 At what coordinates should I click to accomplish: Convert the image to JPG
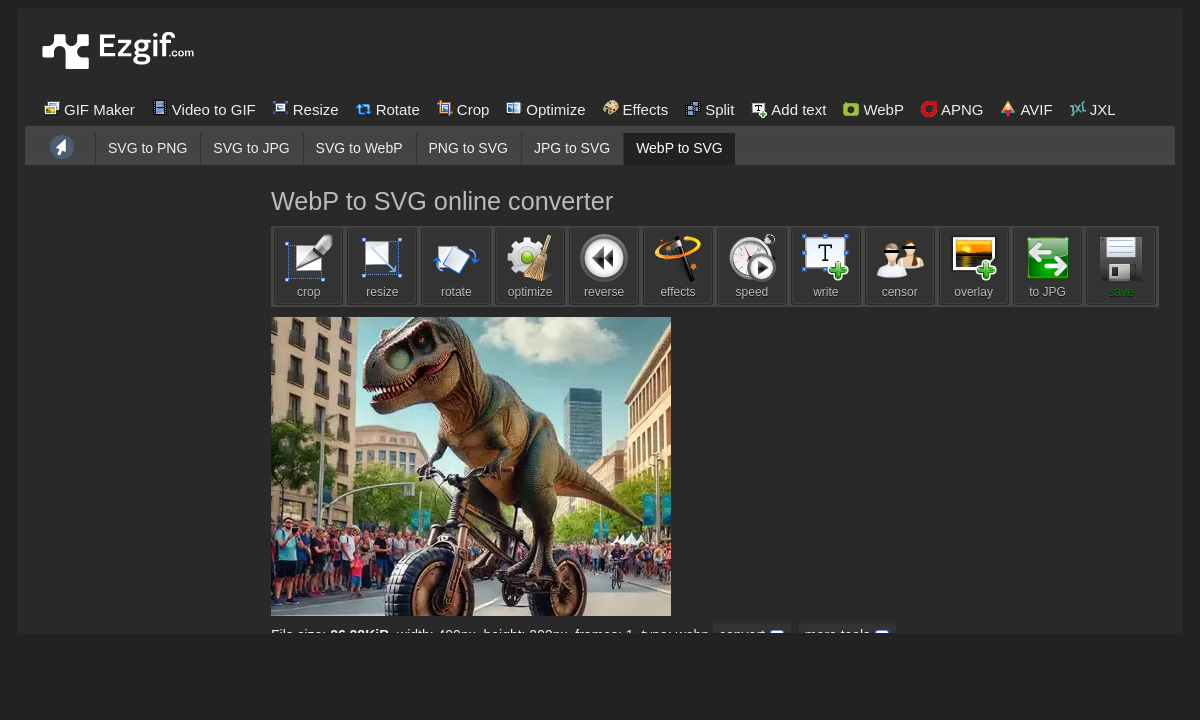[x=1047, y=266]
